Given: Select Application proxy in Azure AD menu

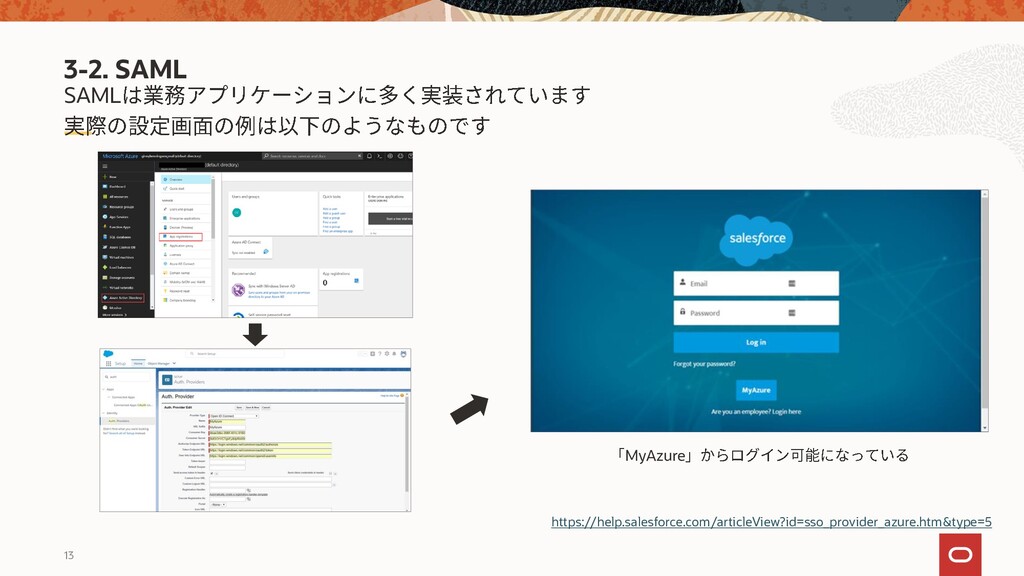Looking at the screenshot, I should pyautogui.click(x=185, y=246).
